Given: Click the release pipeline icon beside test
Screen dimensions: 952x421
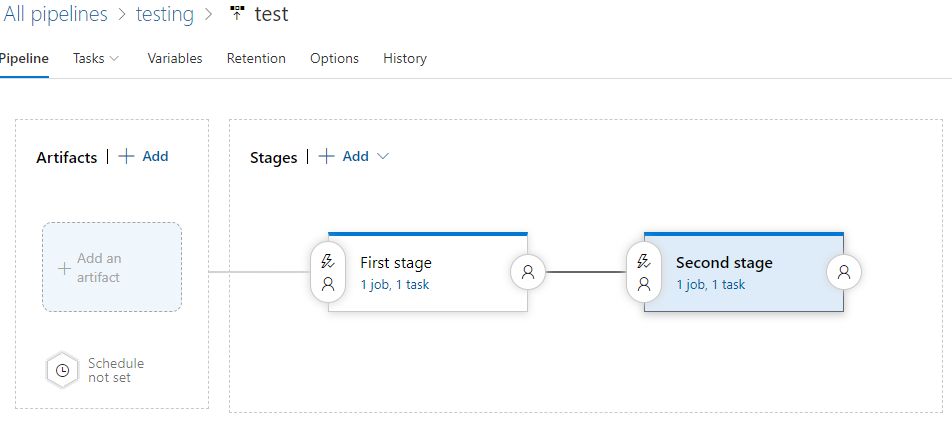Looking at the screenshot, I should (237, 15).
